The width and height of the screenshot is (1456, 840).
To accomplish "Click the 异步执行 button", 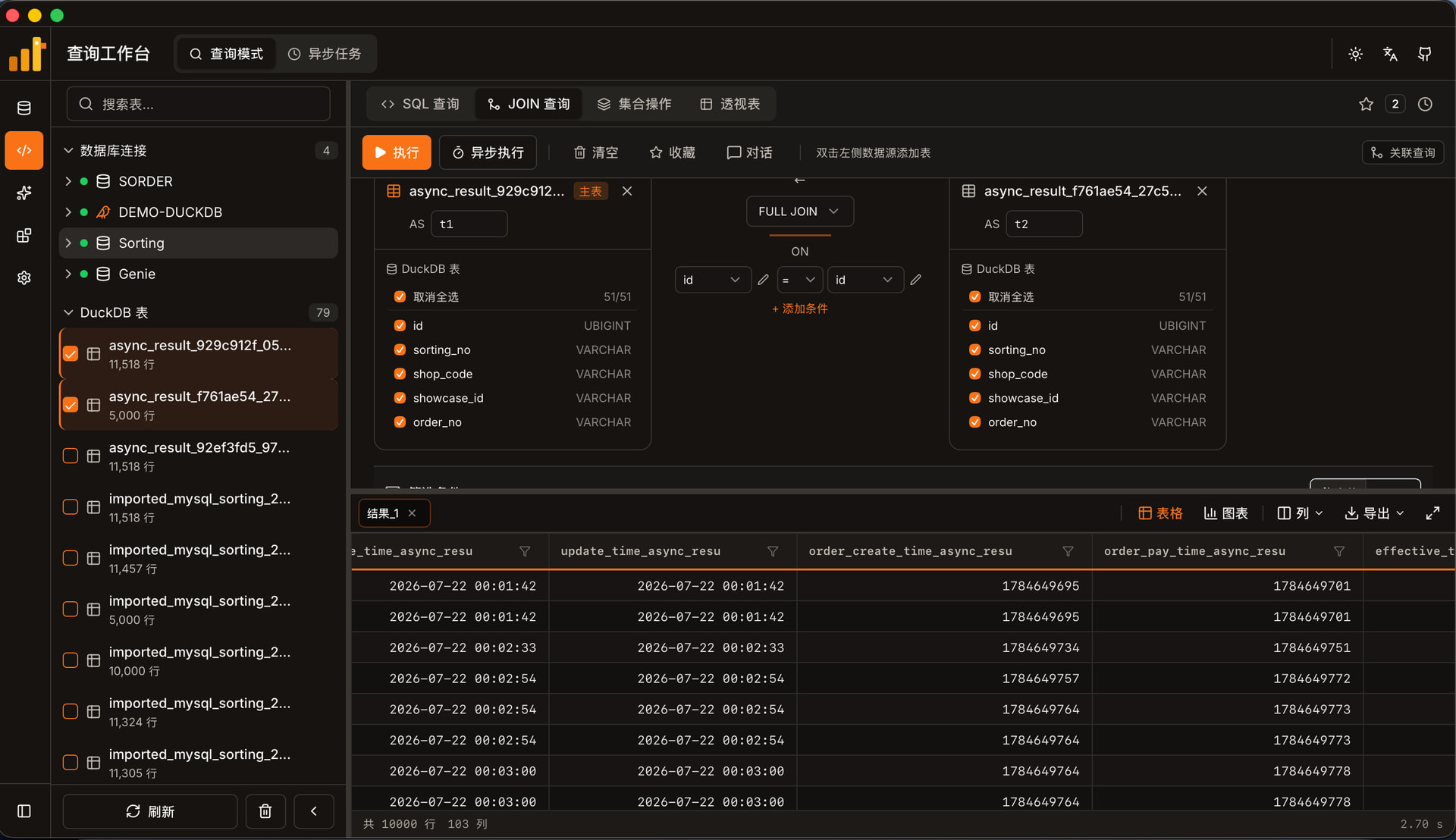I will tap(488, 152).
